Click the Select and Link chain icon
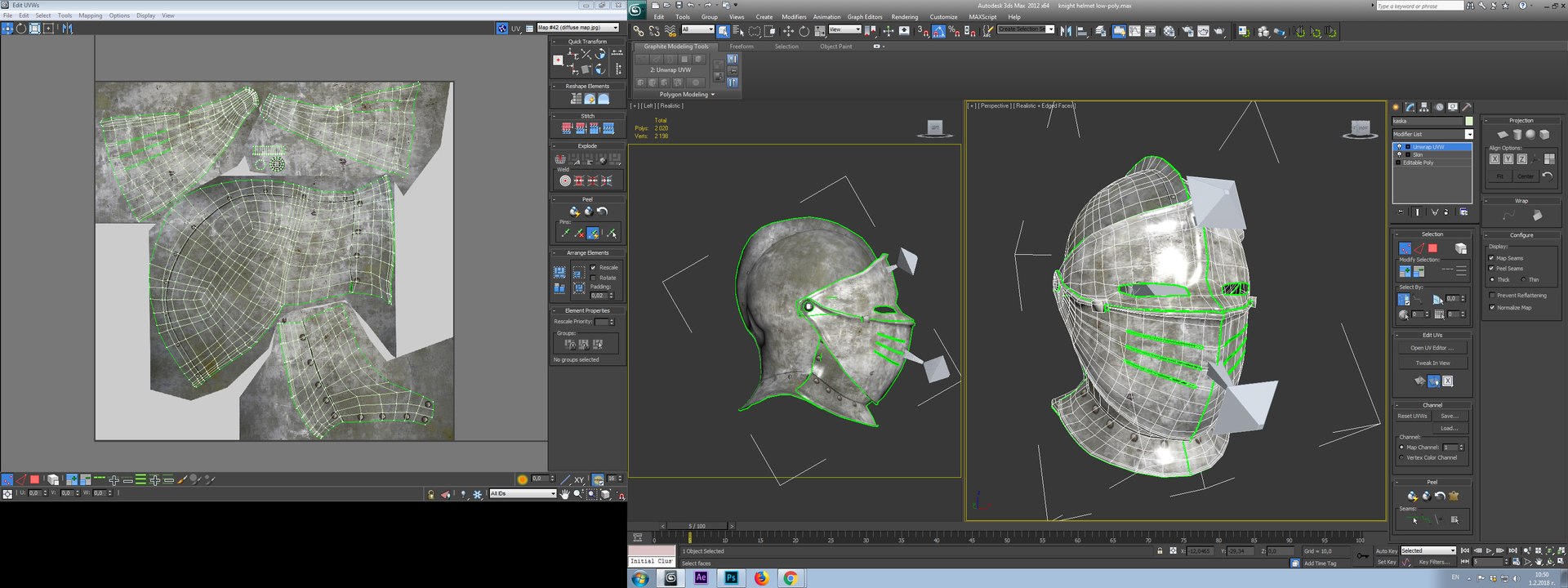The image size is (1568, 588). [639, 31]
